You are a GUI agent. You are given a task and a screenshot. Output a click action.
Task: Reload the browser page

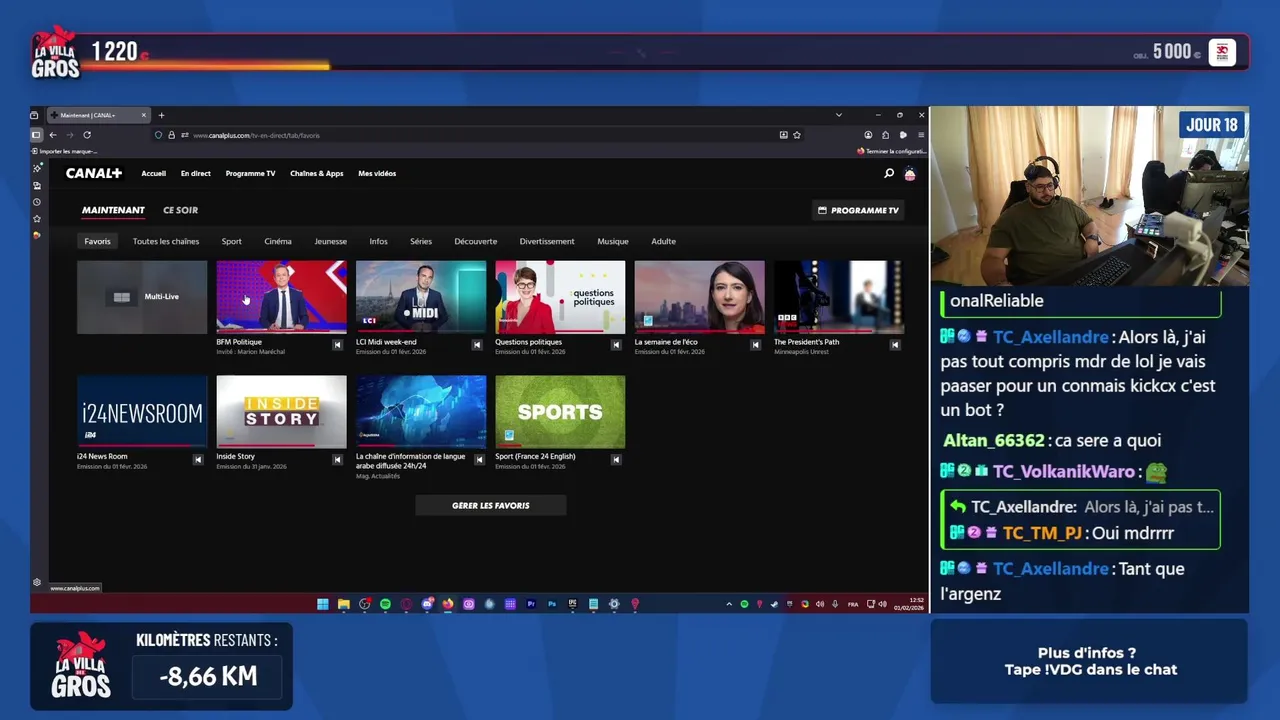tap(87, 135)
